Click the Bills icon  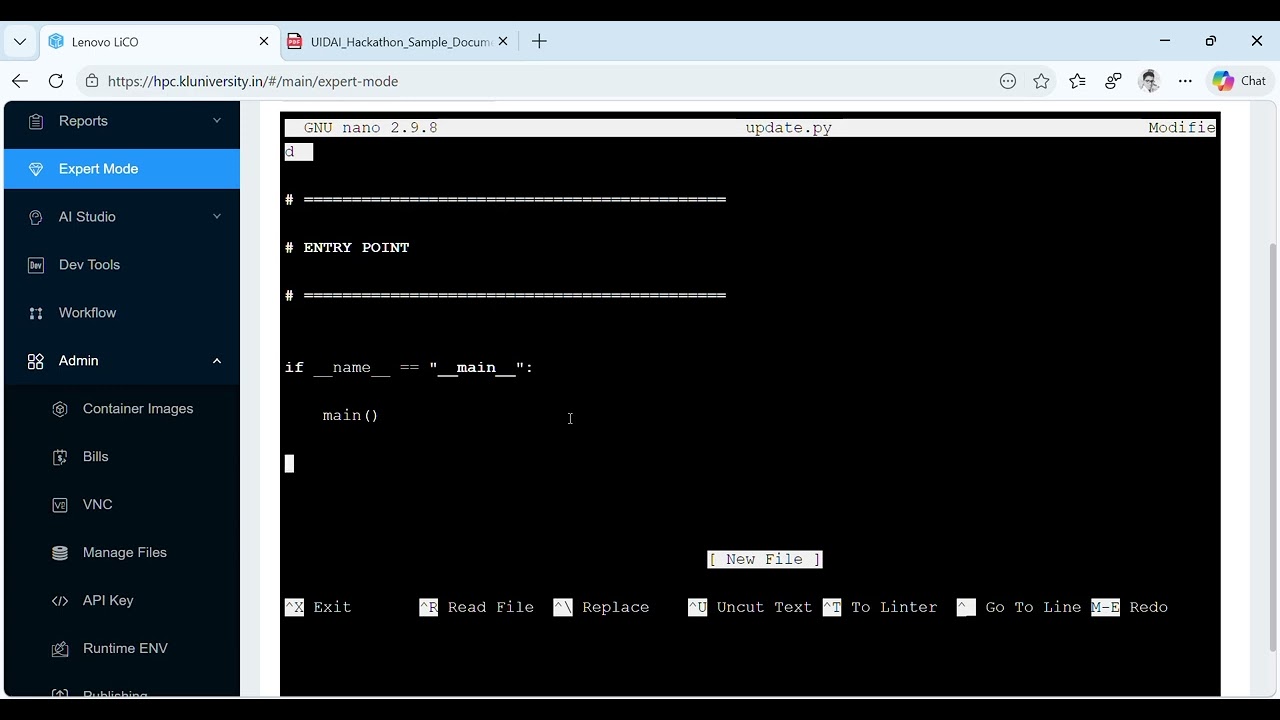[60, 457]
